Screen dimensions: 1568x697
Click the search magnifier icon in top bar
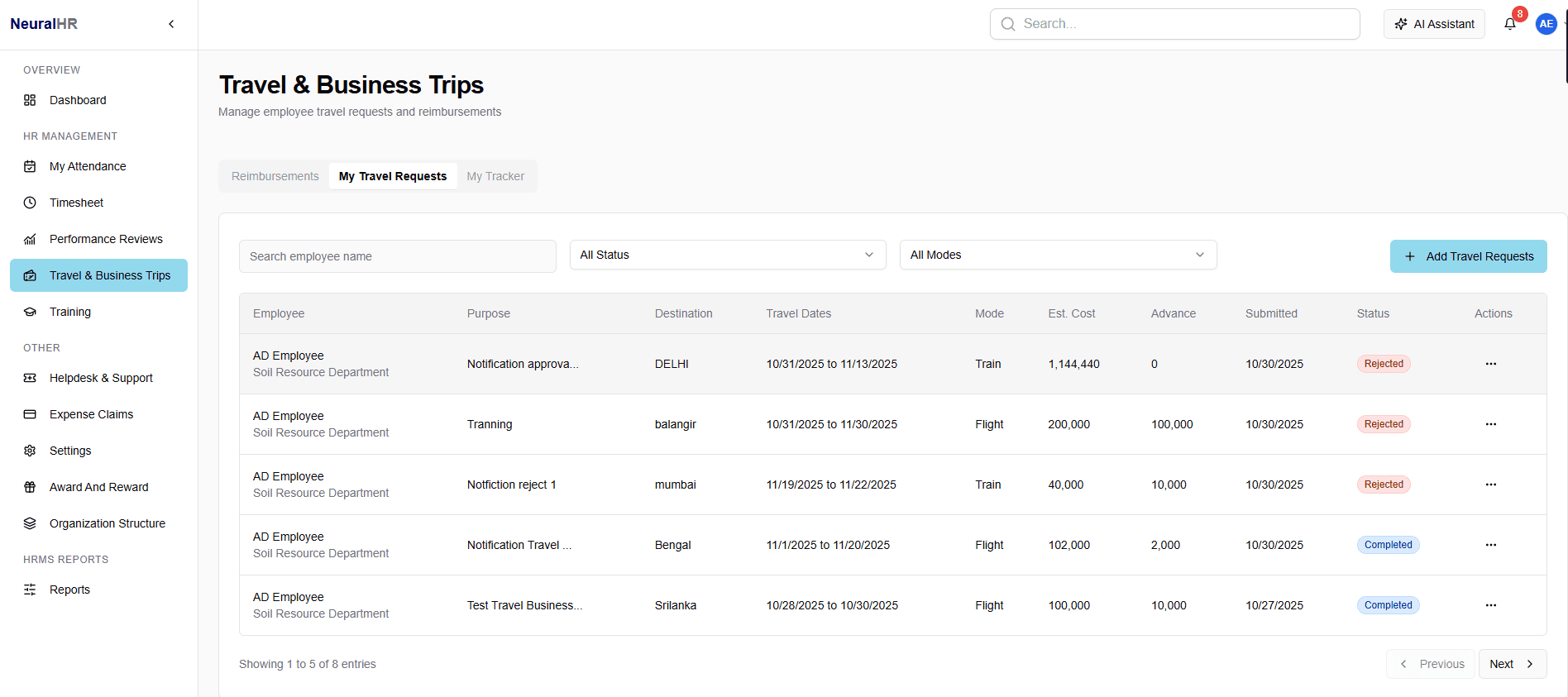(x=1008, y=24)
